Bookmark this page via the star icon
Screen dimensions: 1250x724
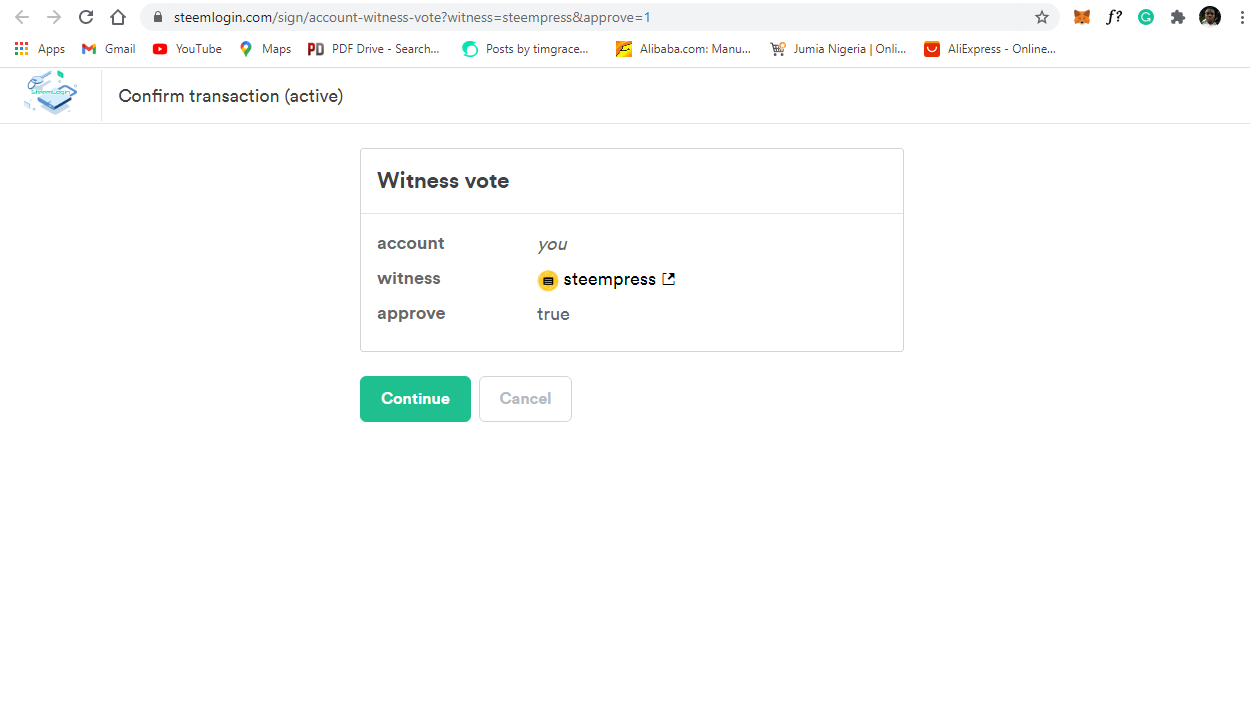pyautogui.click(x=1042, y=17)
